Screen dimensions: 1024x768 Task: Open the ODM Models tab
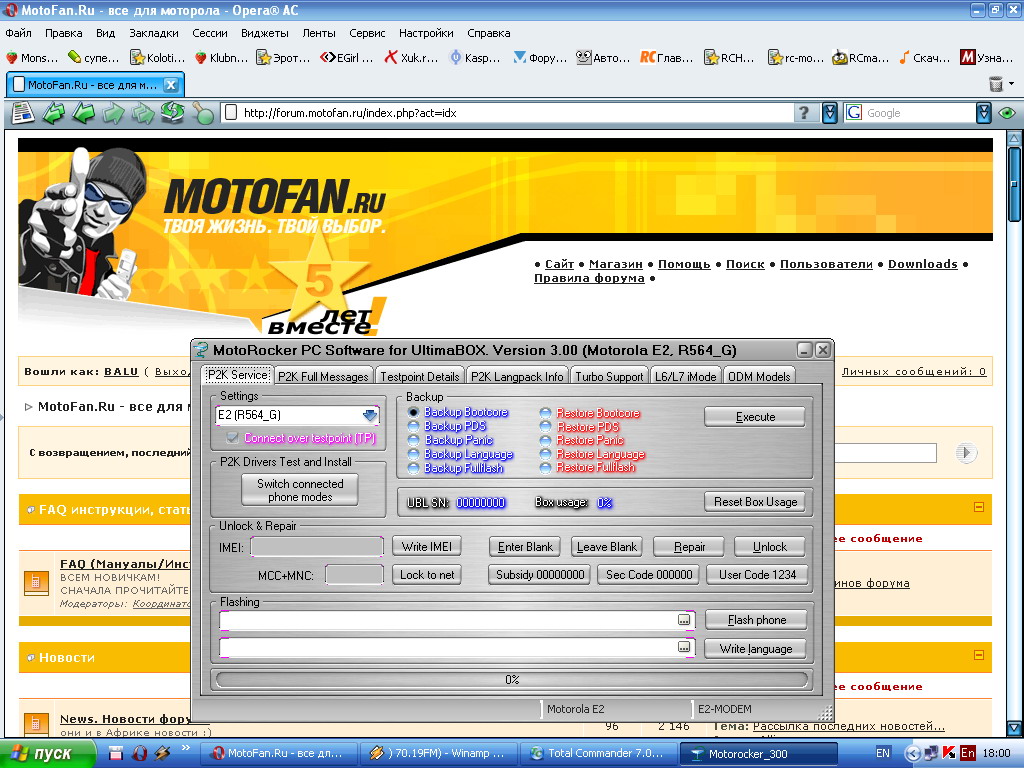point(759,376)
